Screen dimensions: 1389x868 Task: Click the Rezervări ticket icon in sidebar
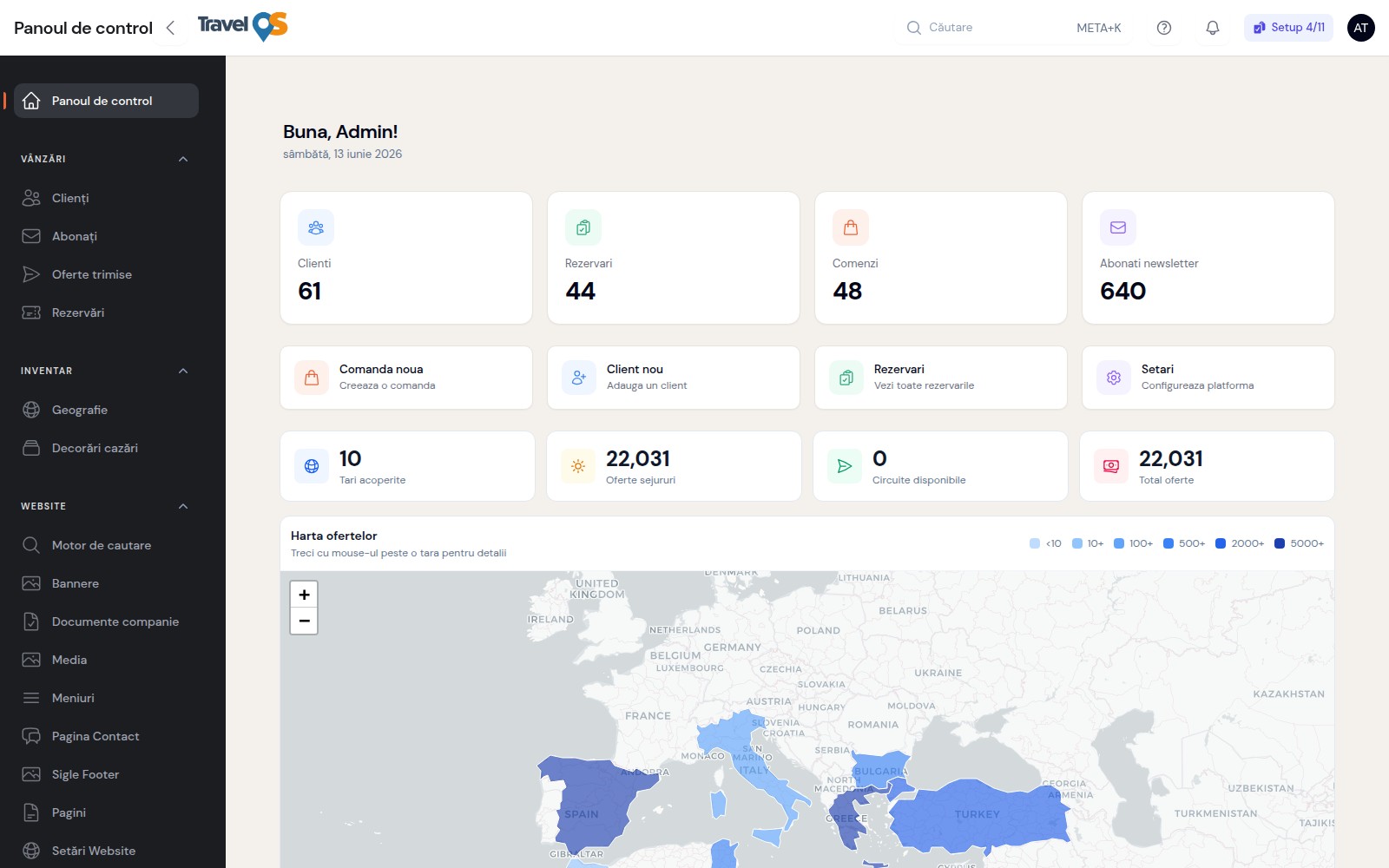click(x=31, y=312)
